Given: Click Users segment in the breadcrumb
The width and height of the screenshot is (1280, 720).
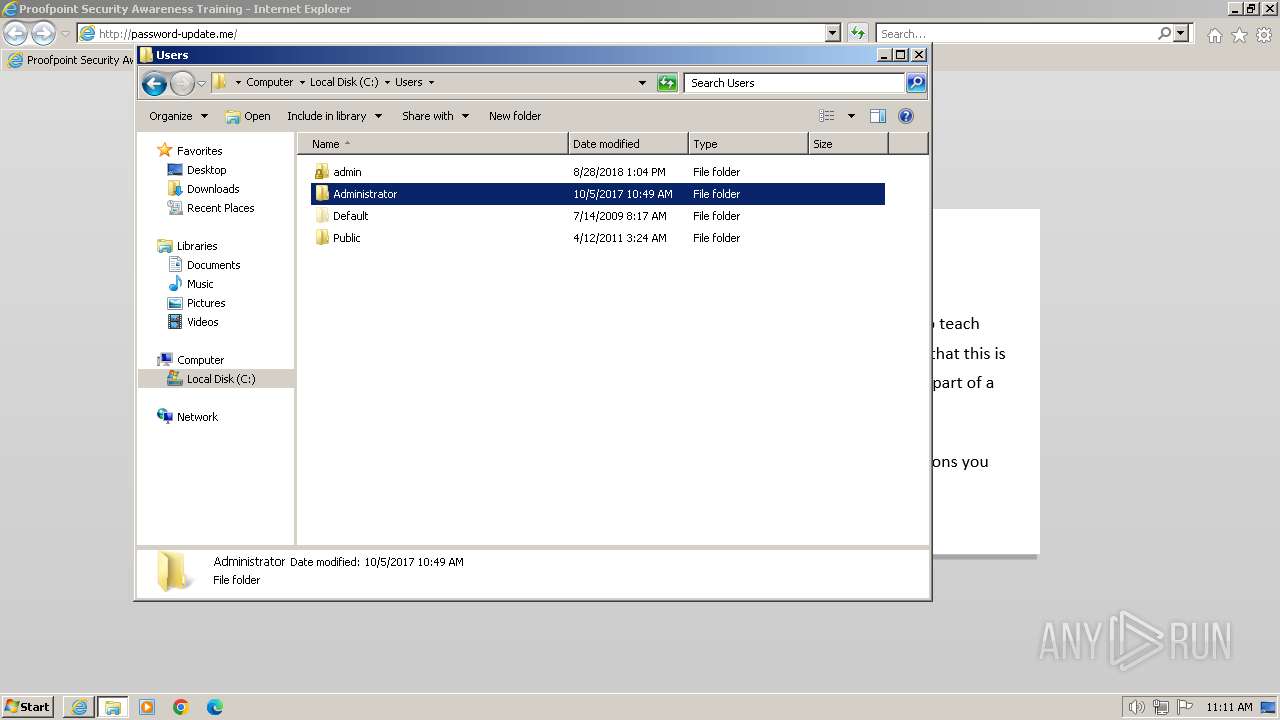Looking at the screenshot, I should [x=408, y=83].
